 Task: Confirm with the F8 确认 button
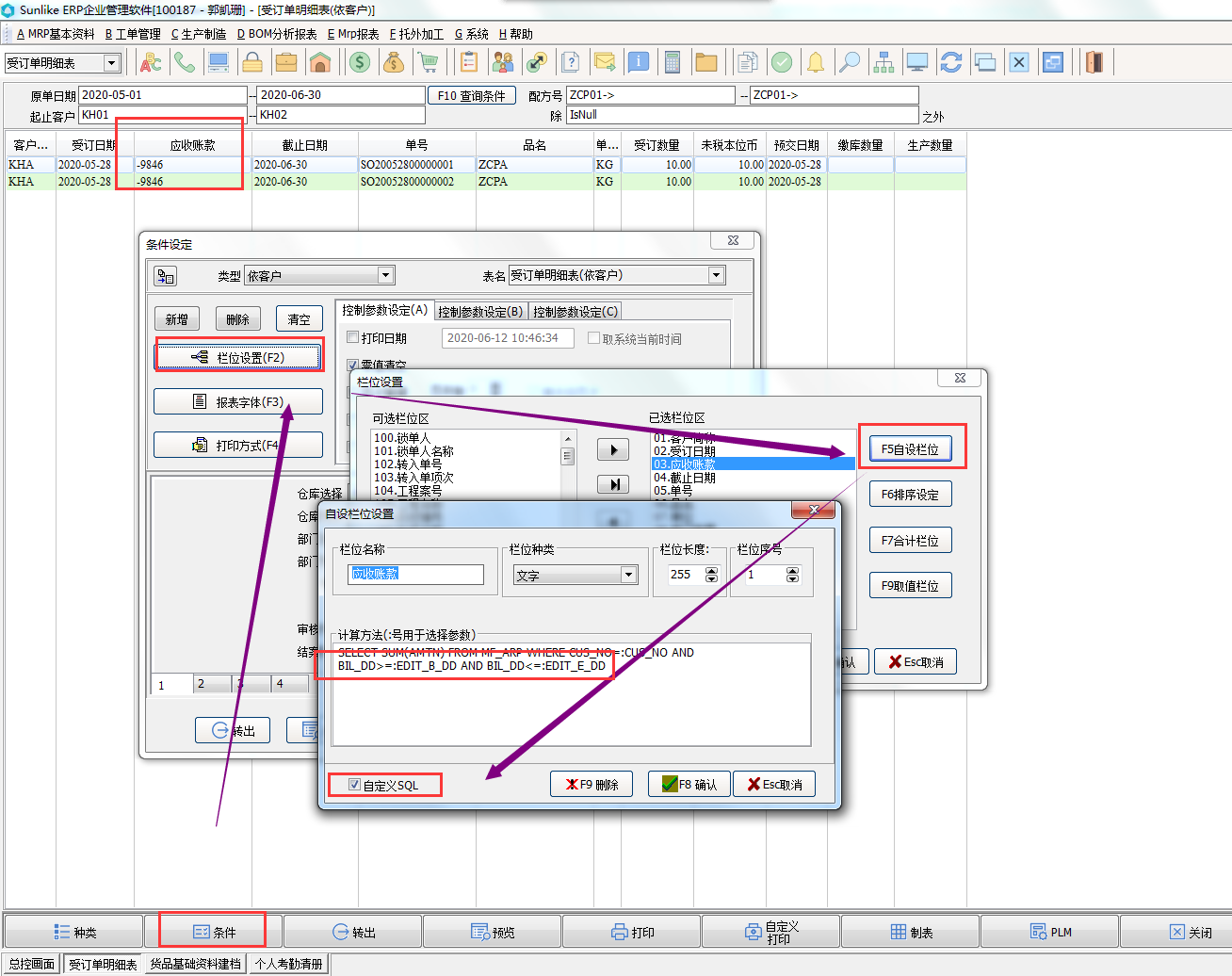(x=689, y=784)
